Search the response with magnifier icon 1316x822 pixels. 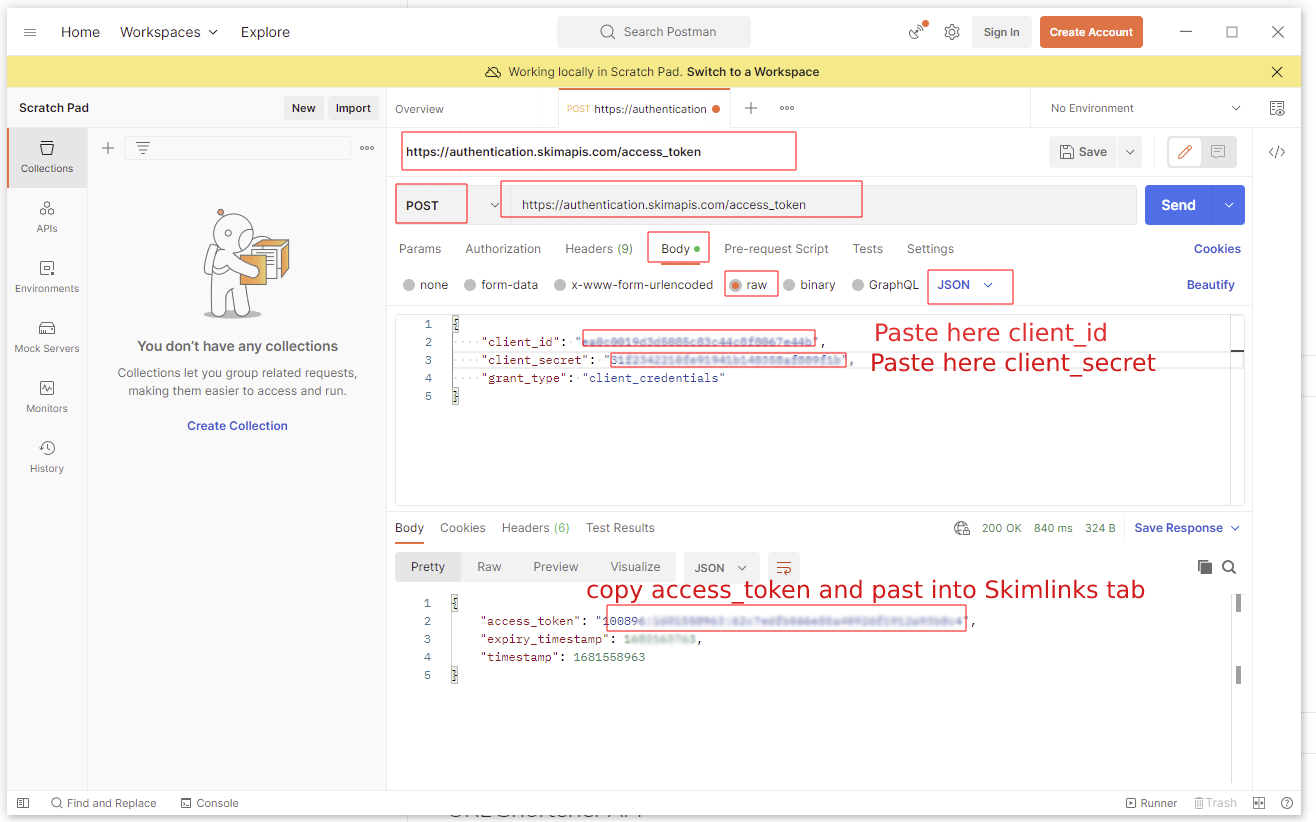1229,567
